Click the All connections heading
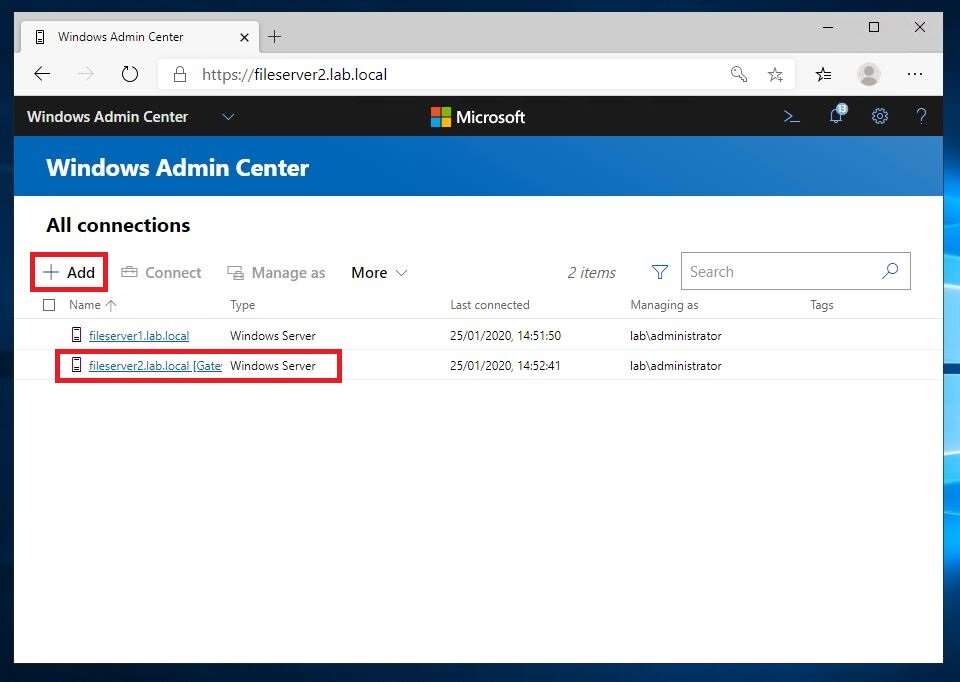 click(118, 225)
